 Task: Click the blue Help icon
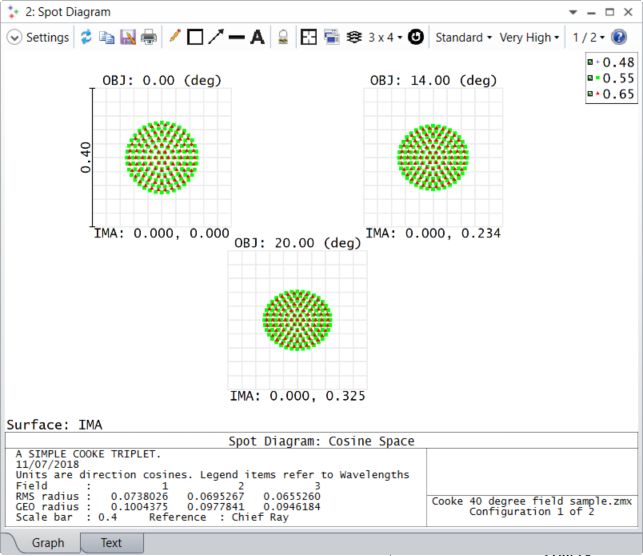click(619, 37)
